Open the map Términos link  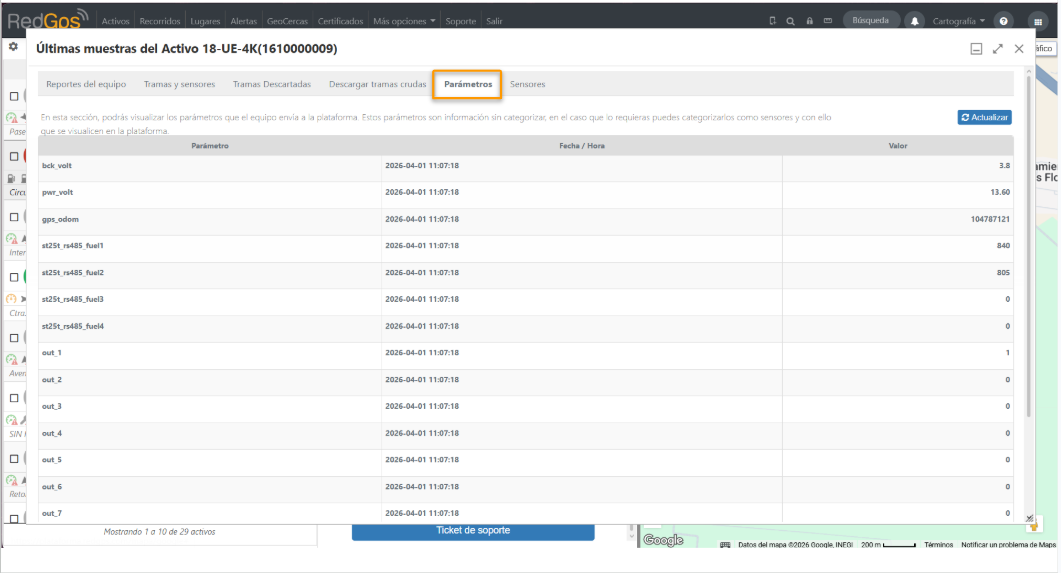click(939, 545)
